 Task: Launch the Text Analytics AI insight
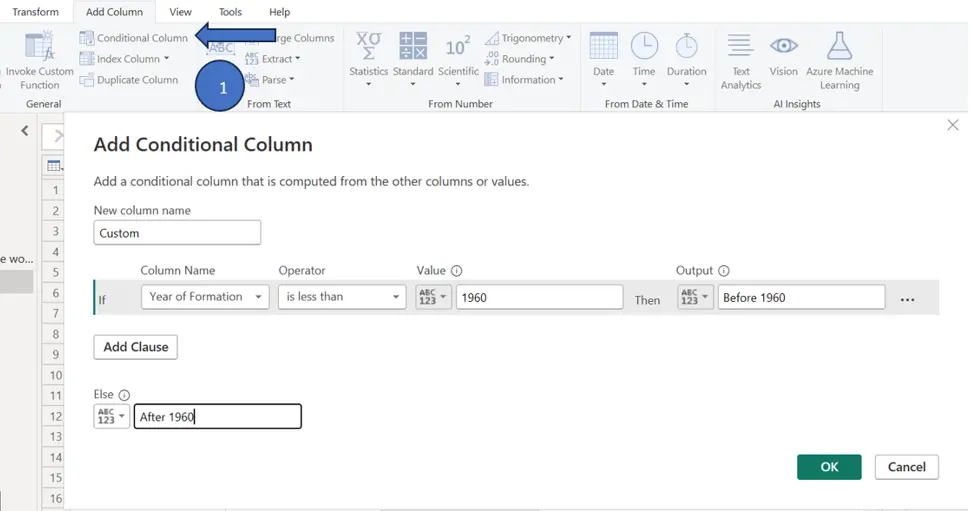pos(740,61)
